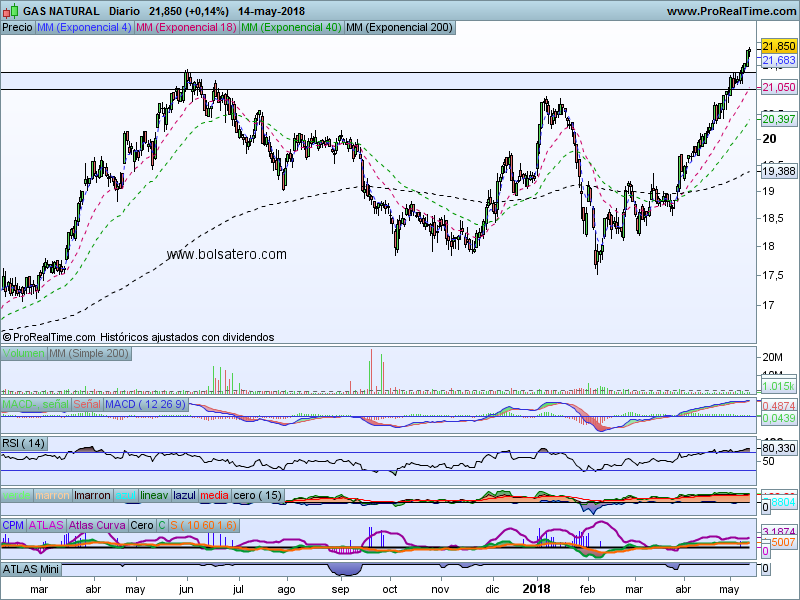Toggle the MM (Exponencial 40) legend label
This screenshot has height=600, width=800.
(x=290, y=28)
